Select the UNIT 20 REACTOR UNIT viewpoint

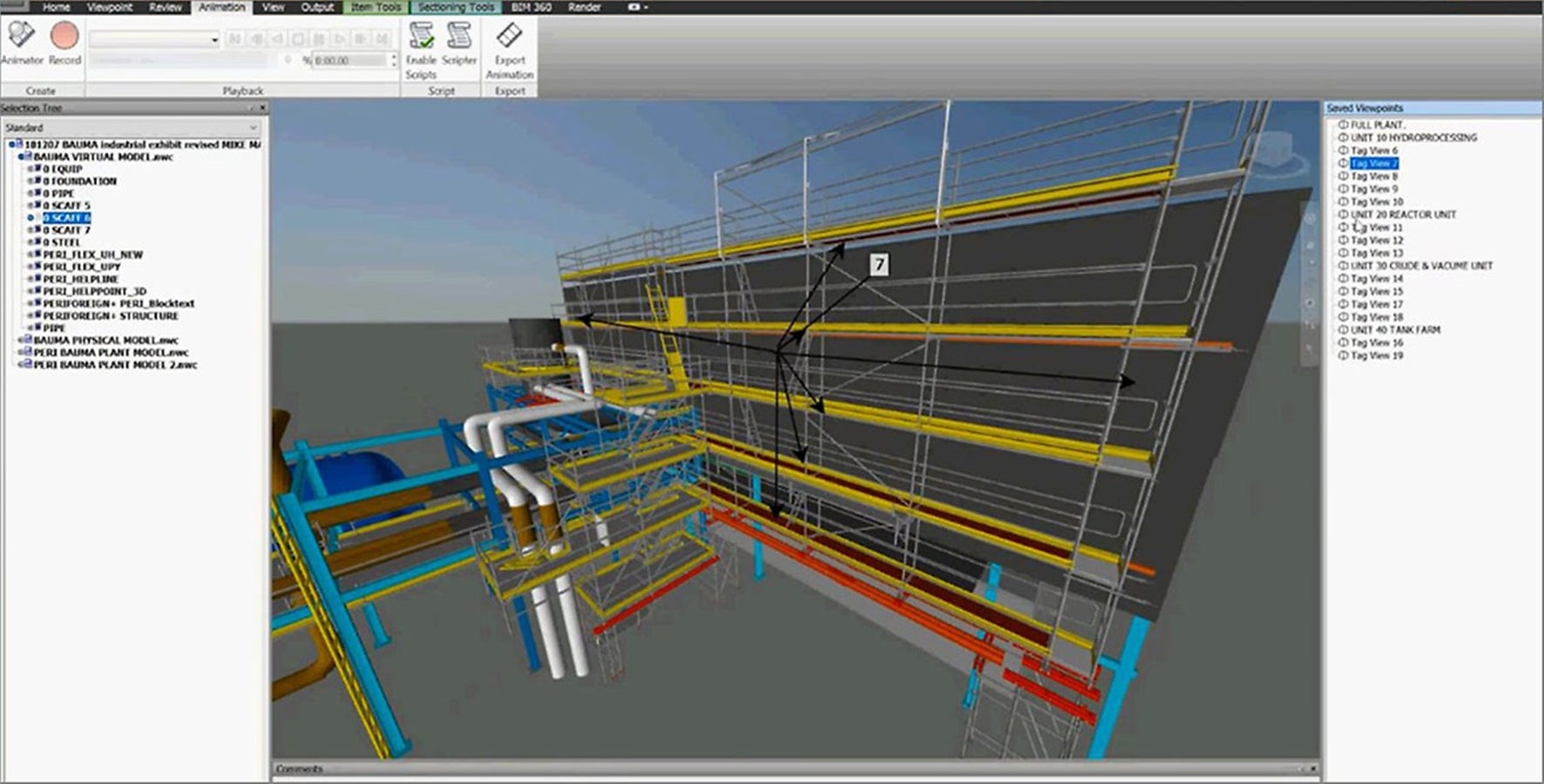1403,214
